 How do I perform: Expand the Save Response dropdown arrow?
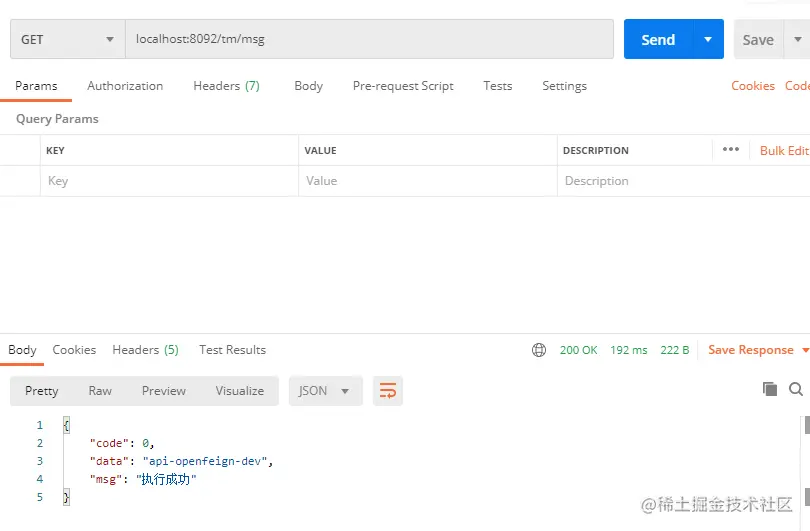(x=805, y=350)
